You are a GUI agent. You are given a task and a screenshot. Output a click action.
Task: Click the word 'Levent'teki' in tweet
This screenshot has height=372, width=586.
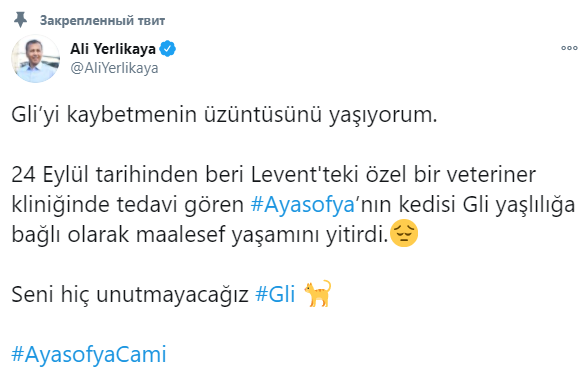305,175
